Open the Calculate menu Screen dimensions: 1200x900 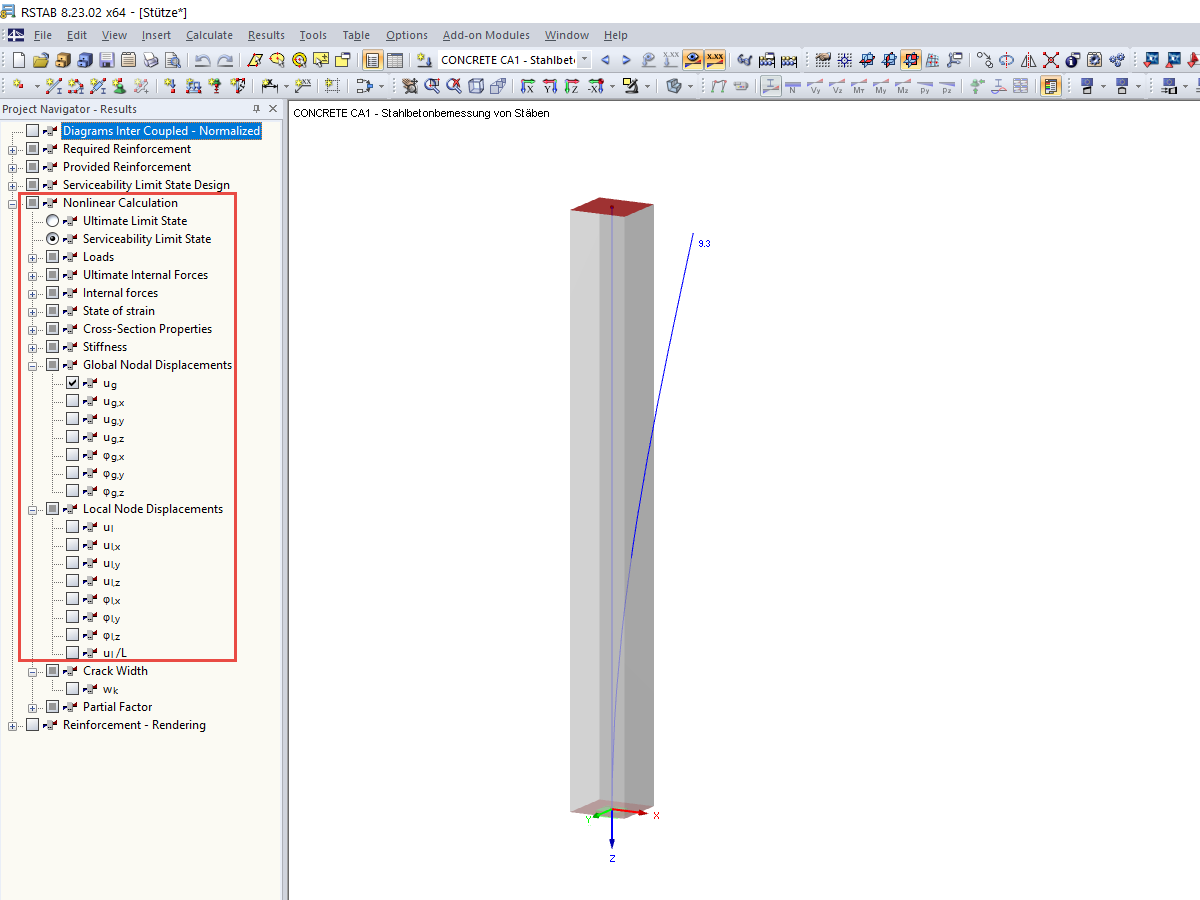209,35
